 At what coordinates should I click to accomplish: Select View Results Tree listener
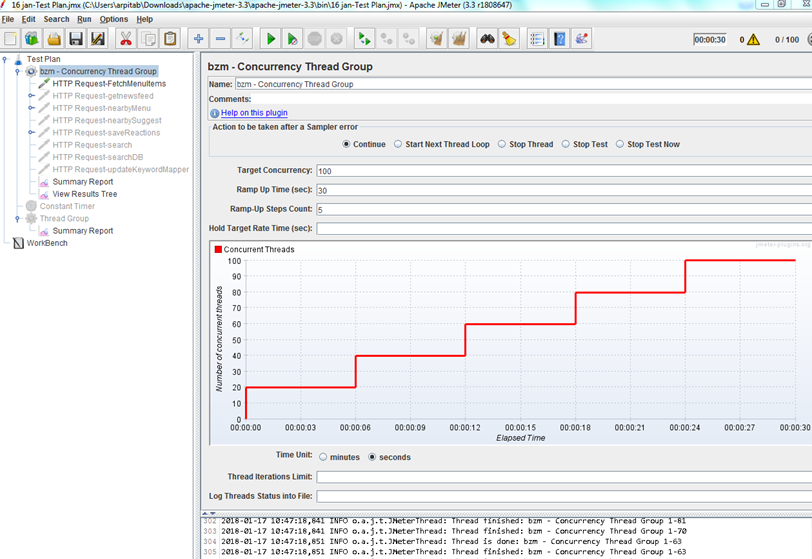(x=85, y=194)
